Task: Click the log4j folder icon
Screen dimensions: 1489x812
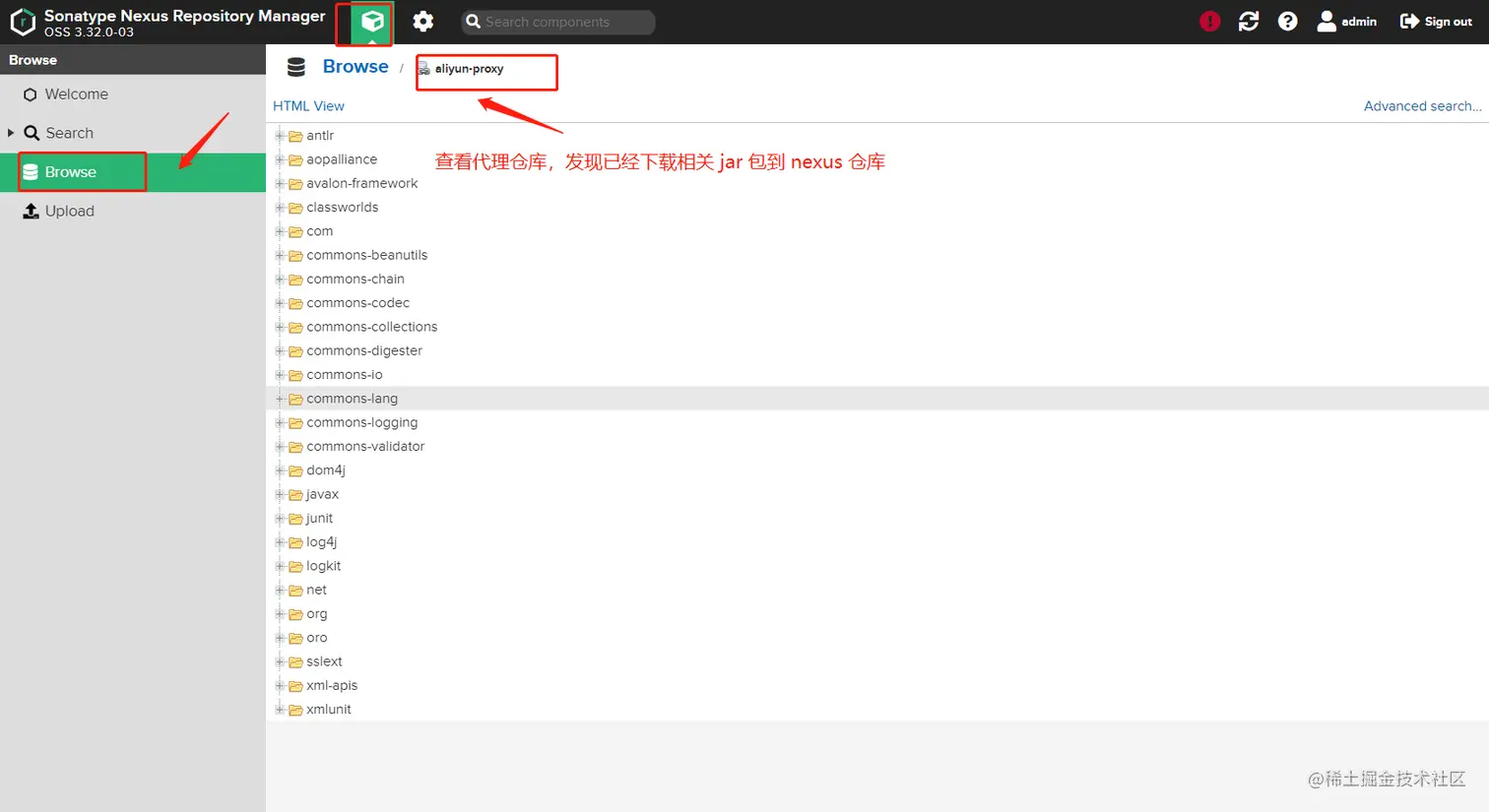Action: [295, 542]
